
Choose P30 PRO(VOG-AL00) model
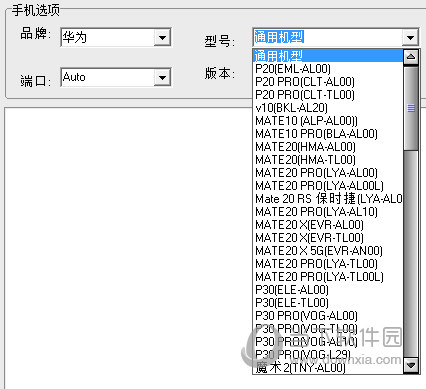pos(328,316)
